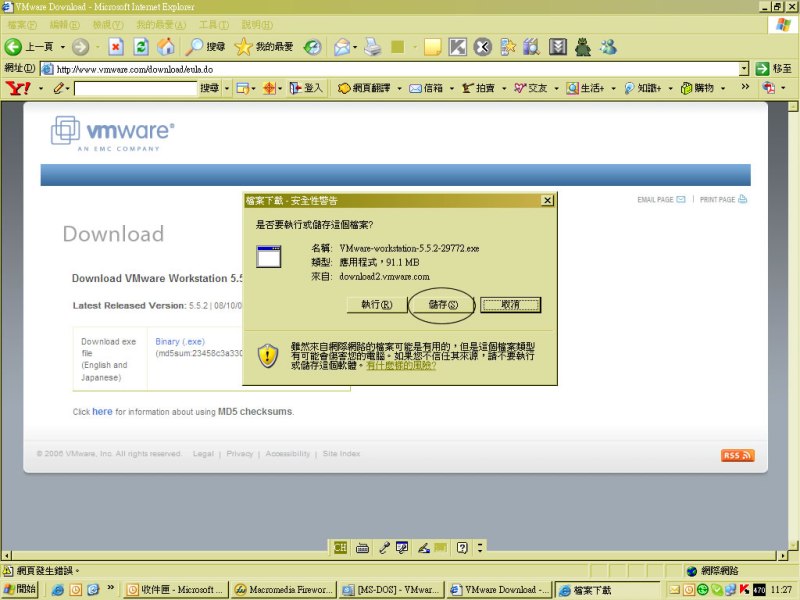Click the RSS orange badge
Viewport: 800px width, 600px height.
737,455
